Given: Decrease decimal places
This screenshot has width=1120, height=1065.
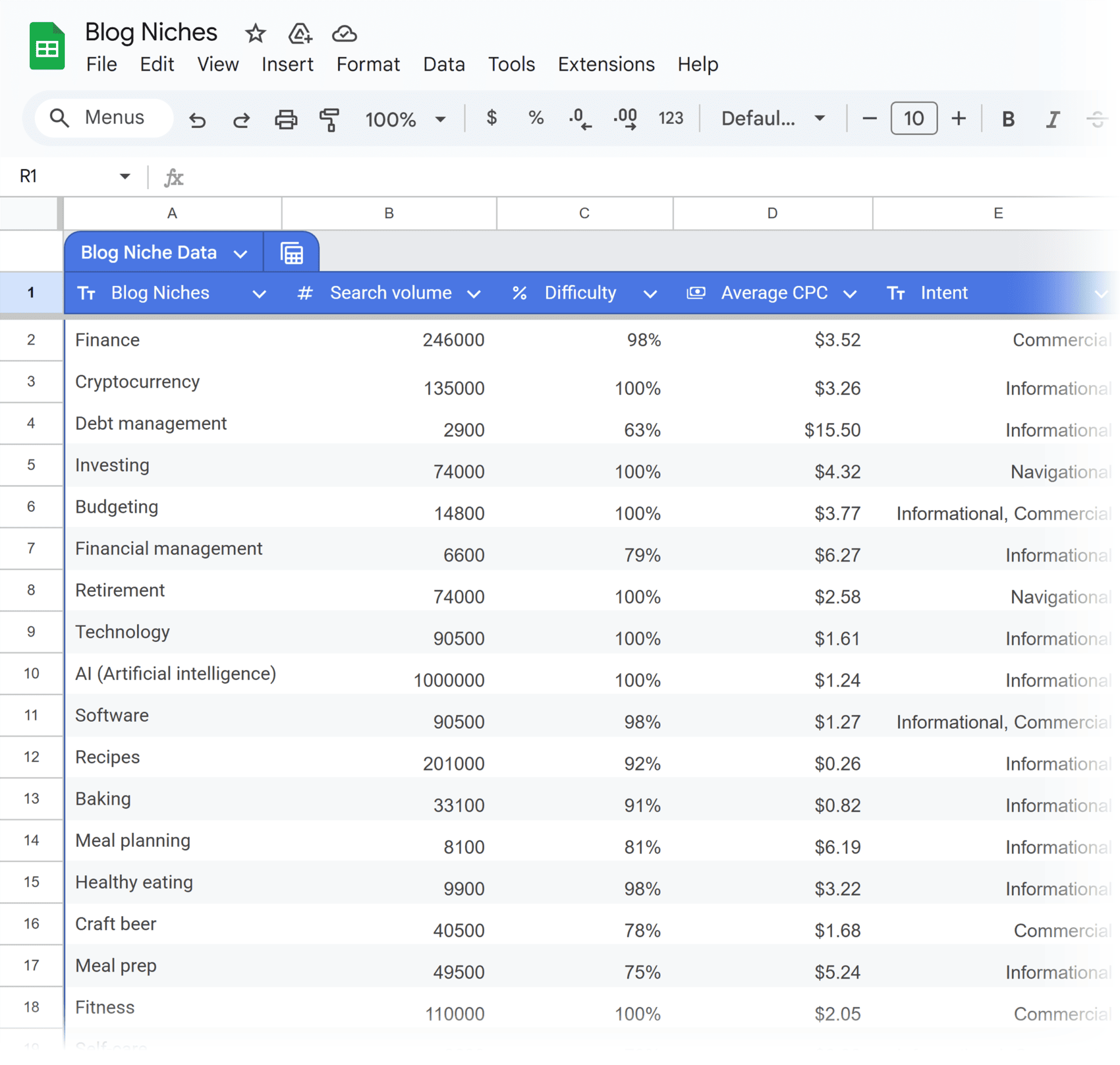Looking at the screenshot, I should pyautogui.click(x=579, y=118).
